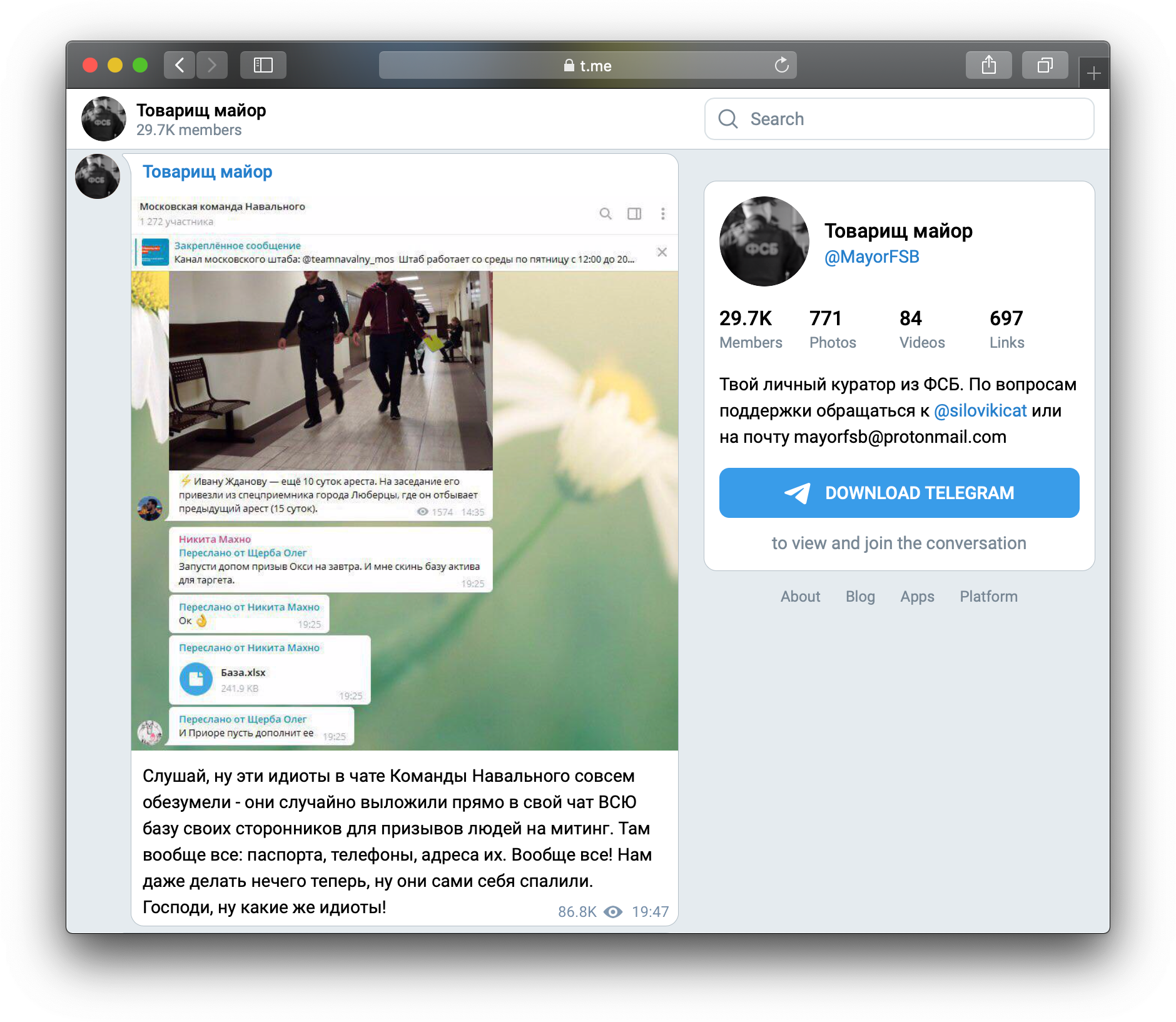Click the 19:47 post timestamp
Screen dimensions: 1176x1022
[x=650, y=912]
